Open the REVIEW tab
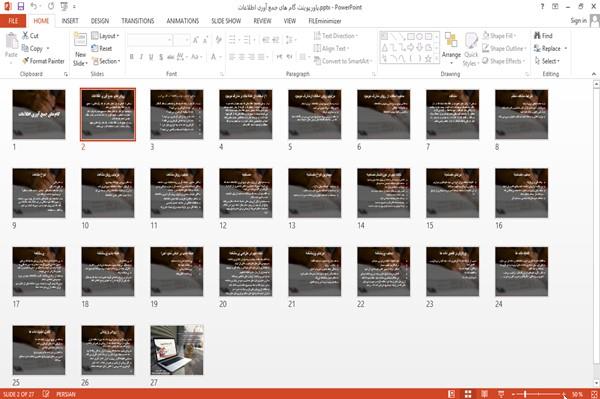This screenshot has width=600, height=399. pyautogui.click(x=262, y=21)
